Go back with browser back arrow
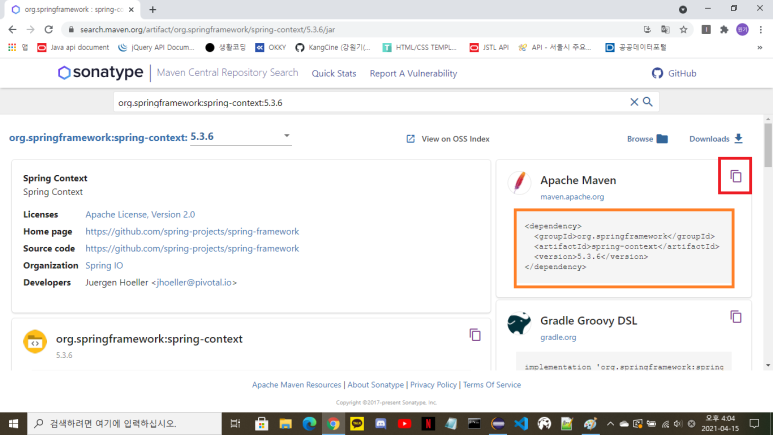 pyautogui.click(x=13, y=30)
